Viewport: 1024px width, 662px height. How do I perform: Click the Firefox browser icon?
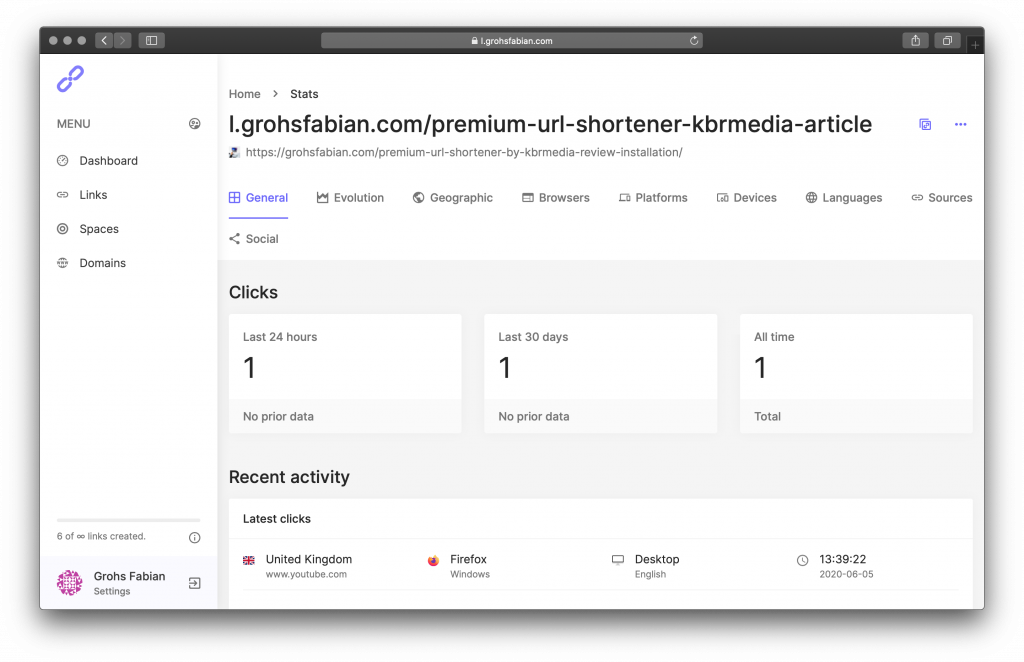[433, 560]
